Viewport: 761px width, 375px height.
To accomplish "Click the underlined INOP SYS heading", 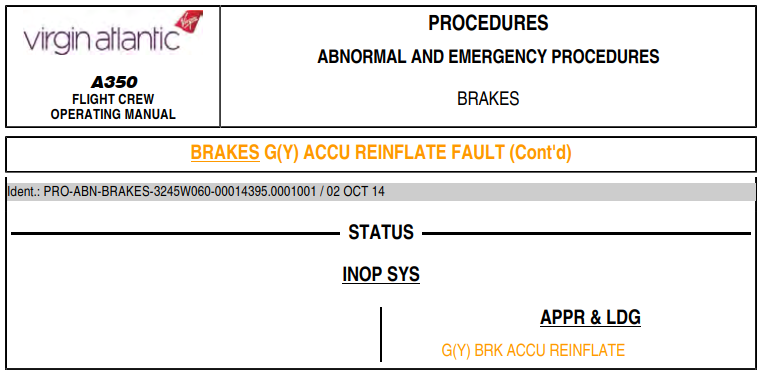I will pos(381,275).
